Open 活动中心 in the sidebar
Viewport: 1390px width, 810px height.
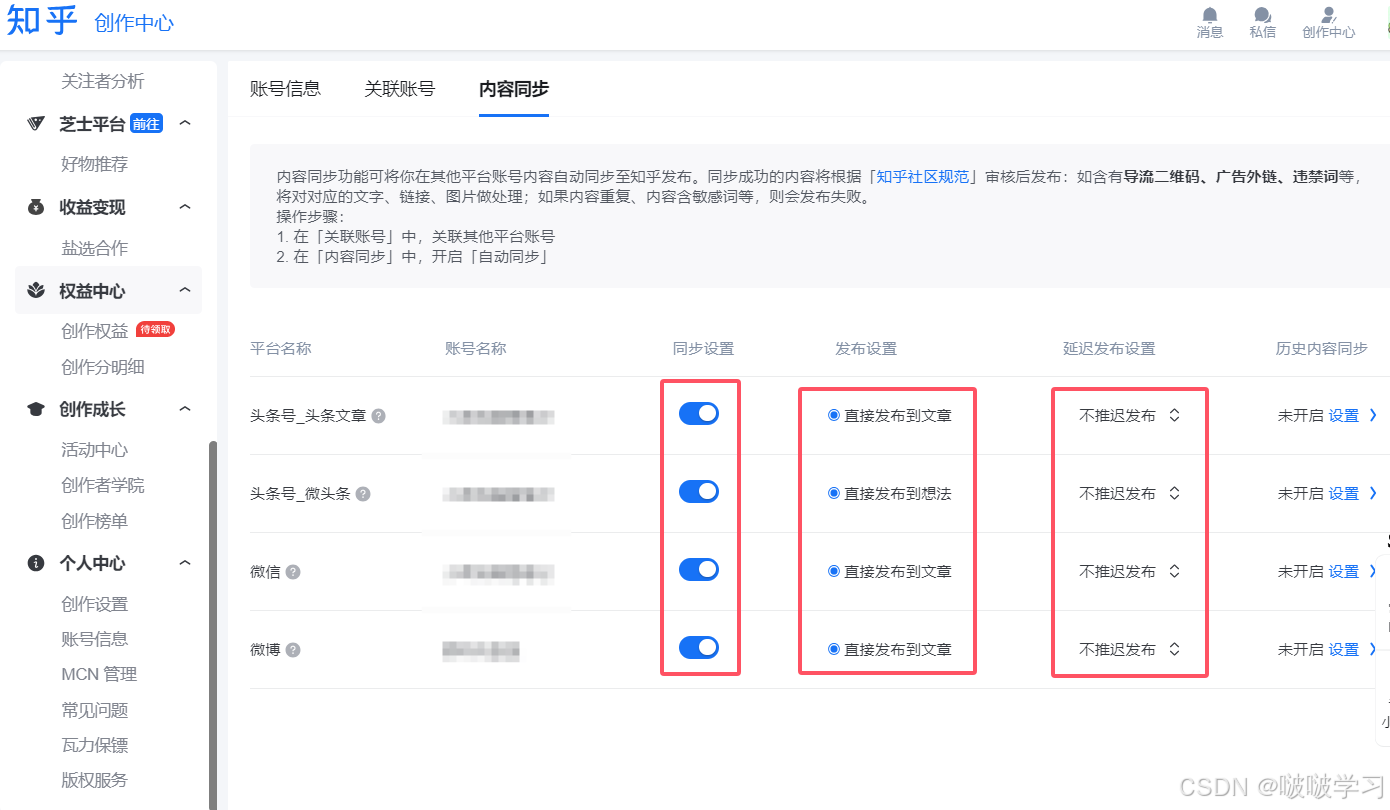point(94,450)
